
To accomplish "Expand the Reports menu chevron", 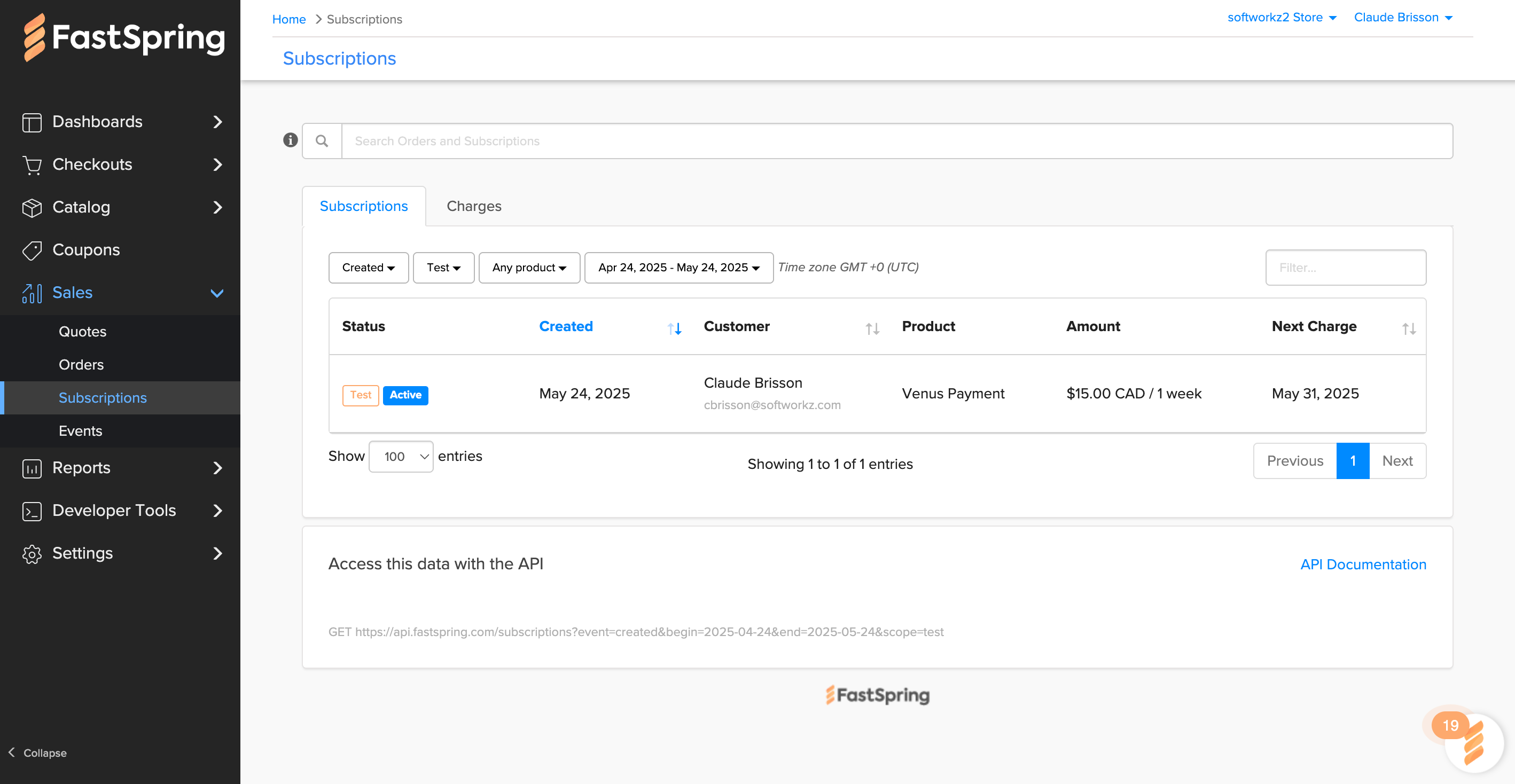I will click(x=217, y=468).
